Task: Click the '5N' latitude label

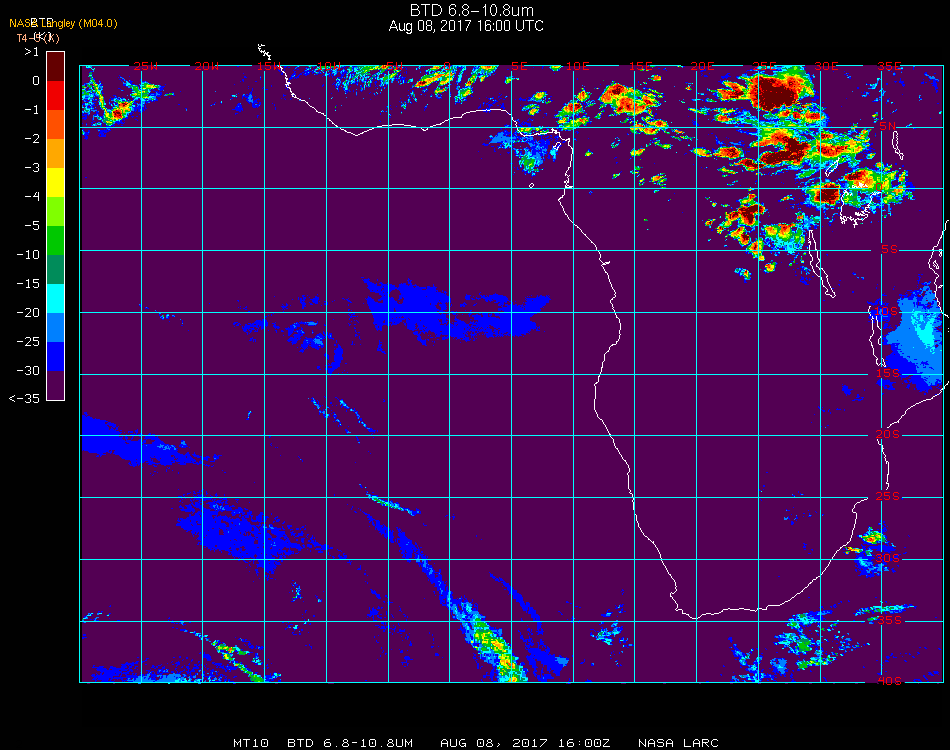Action: [x=887, y=126]
